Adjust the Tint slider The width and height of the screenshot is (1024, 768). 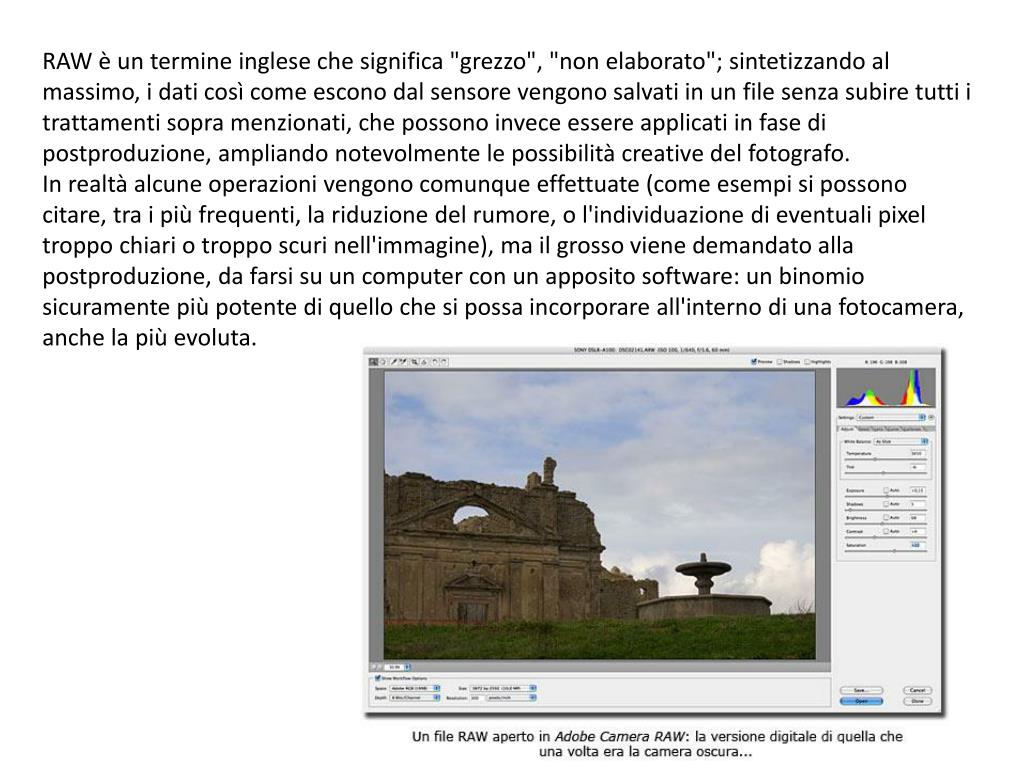click(886, 473)
